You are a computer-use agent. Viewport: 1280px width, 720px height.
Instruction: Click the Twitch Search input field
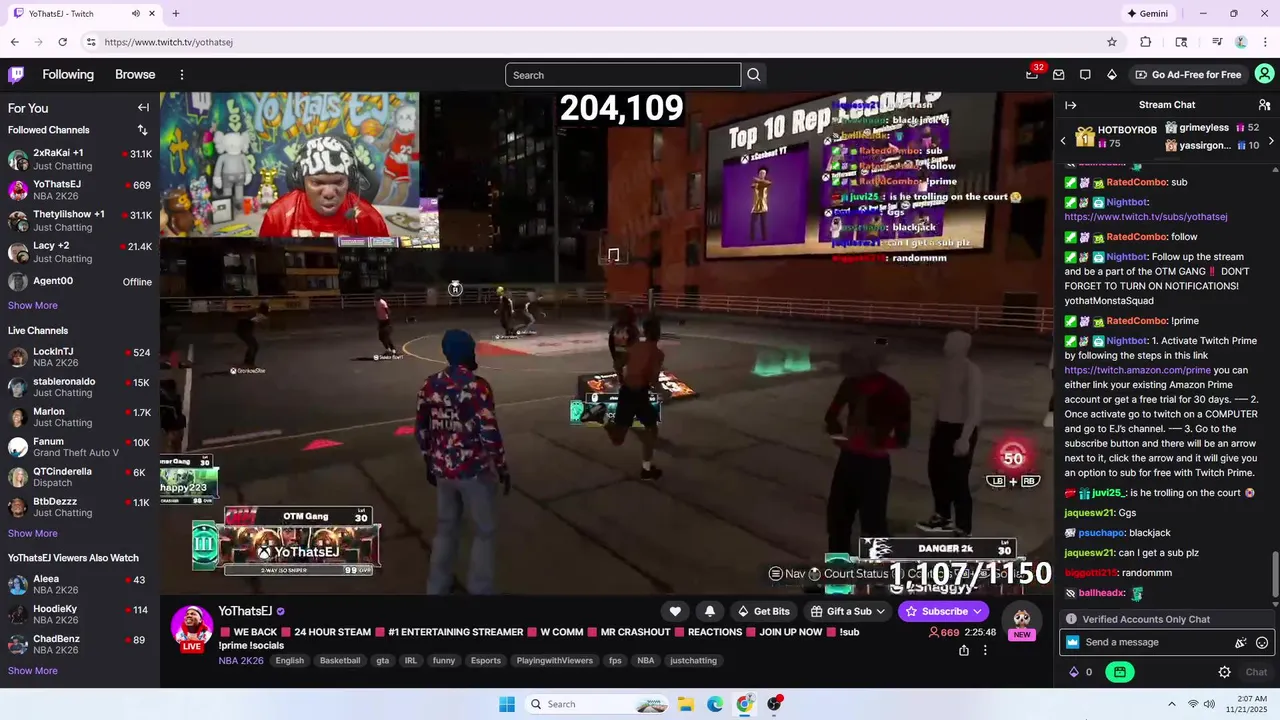coord(623,75)
